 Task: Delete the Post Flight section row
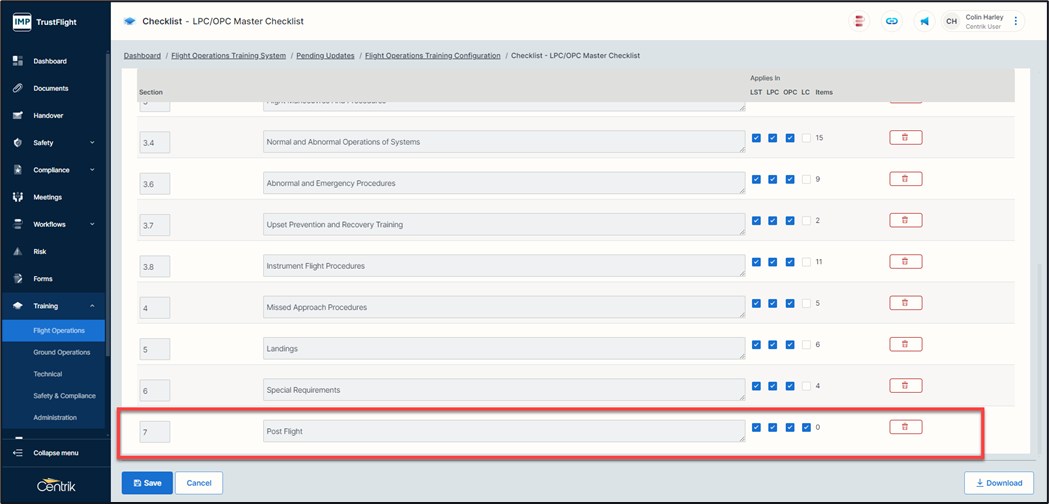[x=905, y=427]
